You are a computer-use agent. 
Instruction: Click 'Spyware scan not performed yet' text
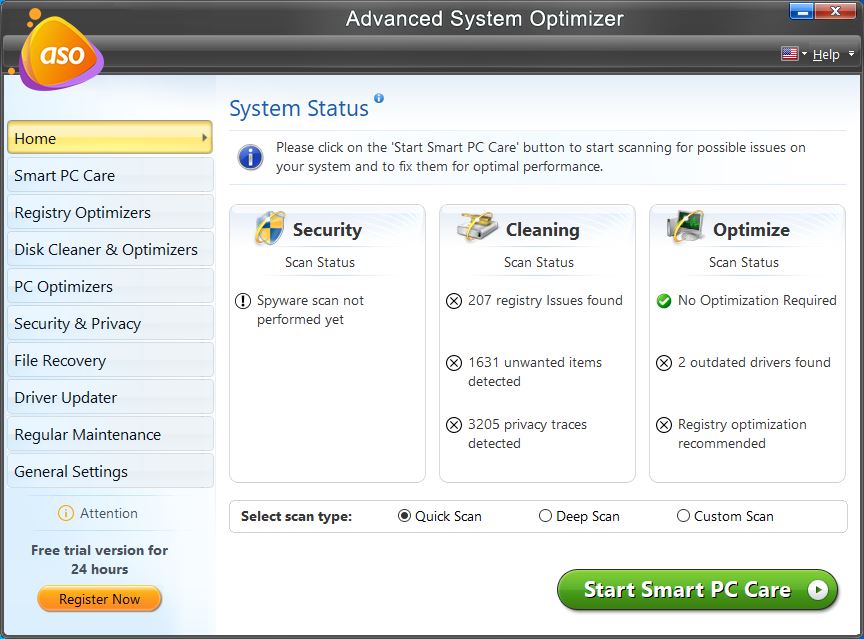[310, 310]
